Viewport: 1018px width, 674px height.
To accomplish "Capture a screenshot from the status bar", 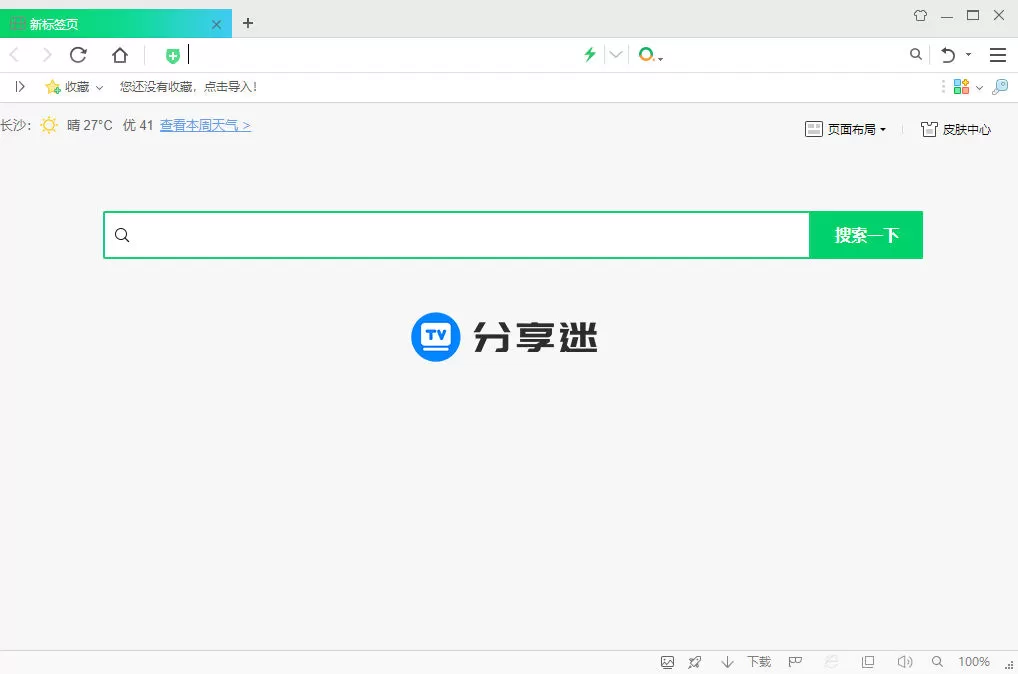I will pos(667,661).
